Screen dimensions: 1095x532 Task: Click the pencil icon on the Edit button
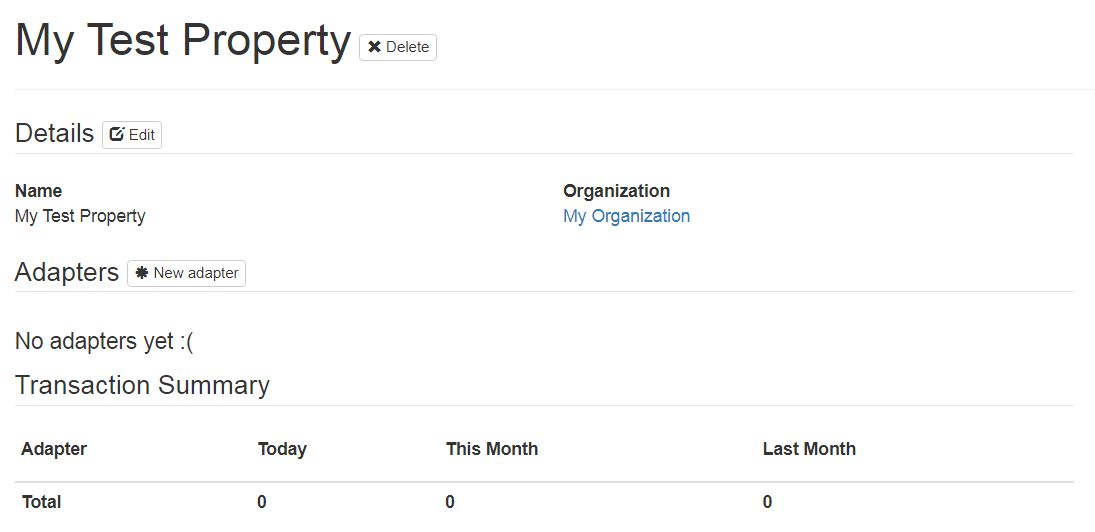[117, 135]
